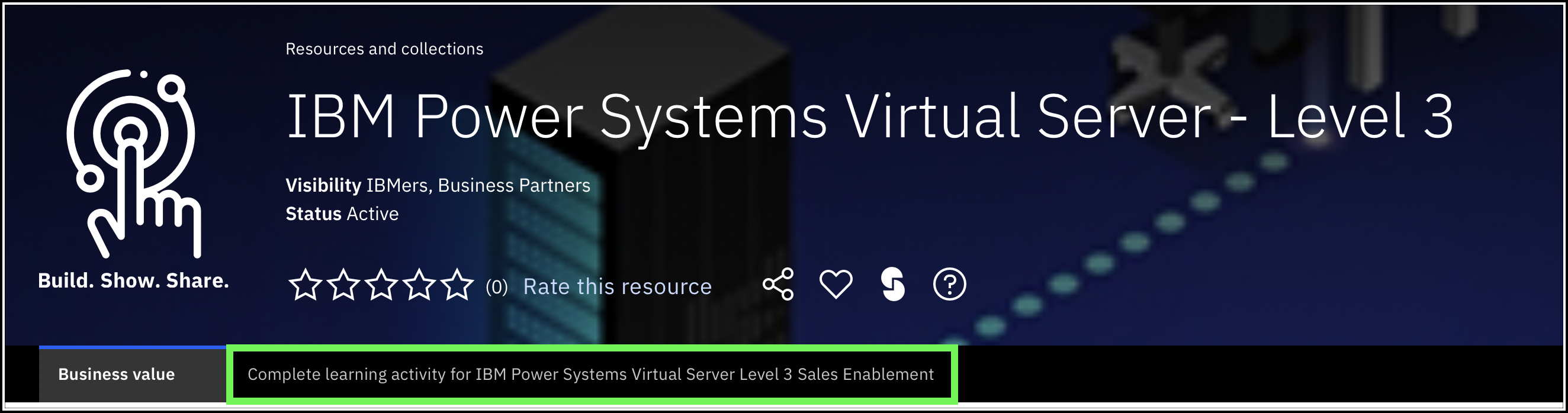Open the help question mark icon

tap(950, 284)
